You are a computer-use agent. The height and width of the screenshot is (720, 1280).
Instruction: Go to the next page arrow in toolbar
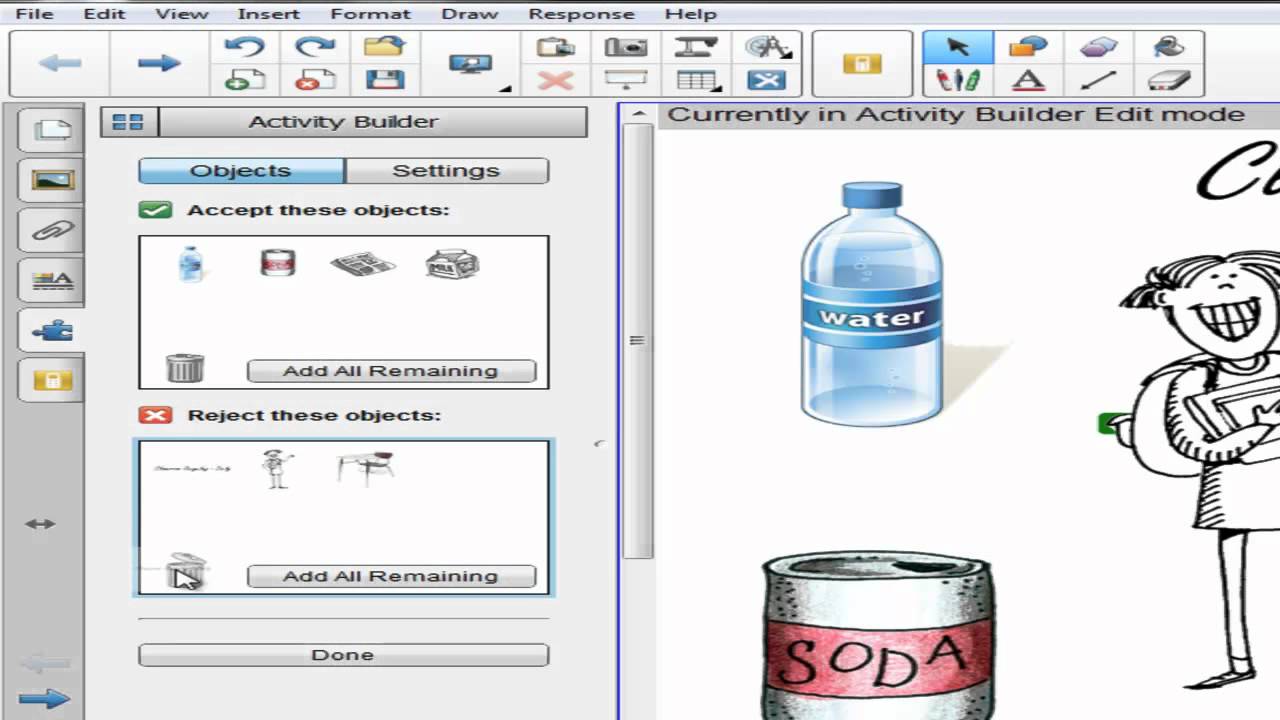[157, 63]
